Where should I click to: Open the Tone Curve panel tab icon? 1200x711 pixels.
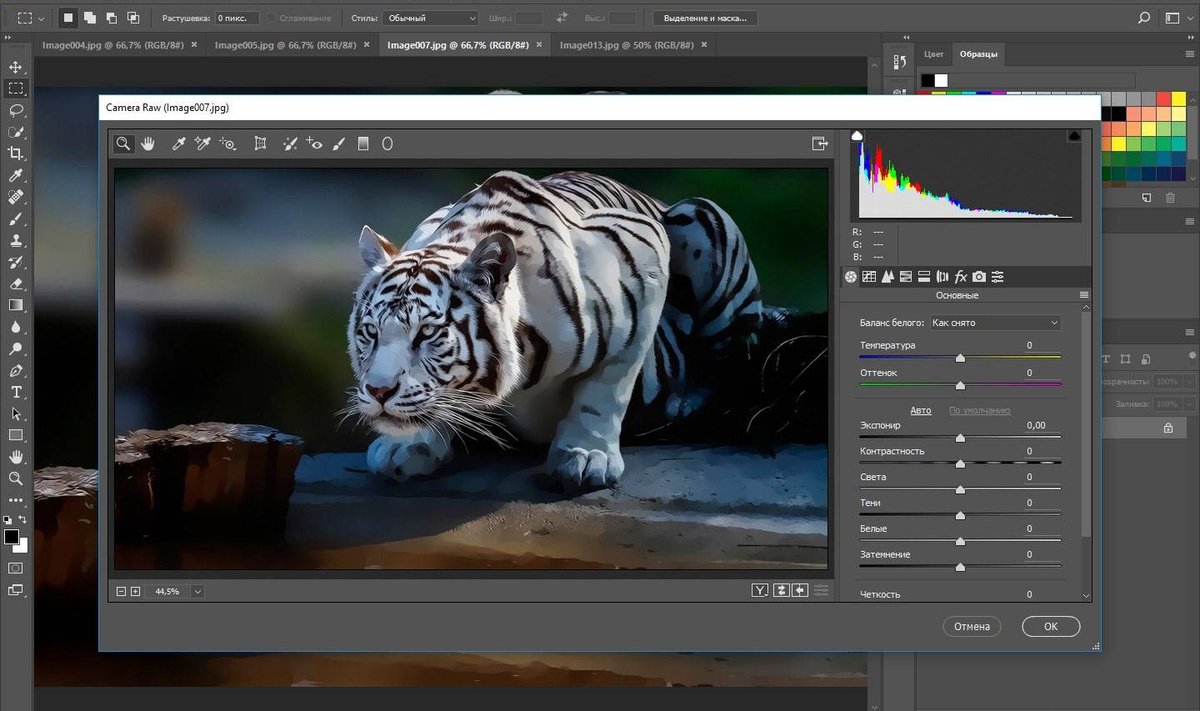coord(869,277)
